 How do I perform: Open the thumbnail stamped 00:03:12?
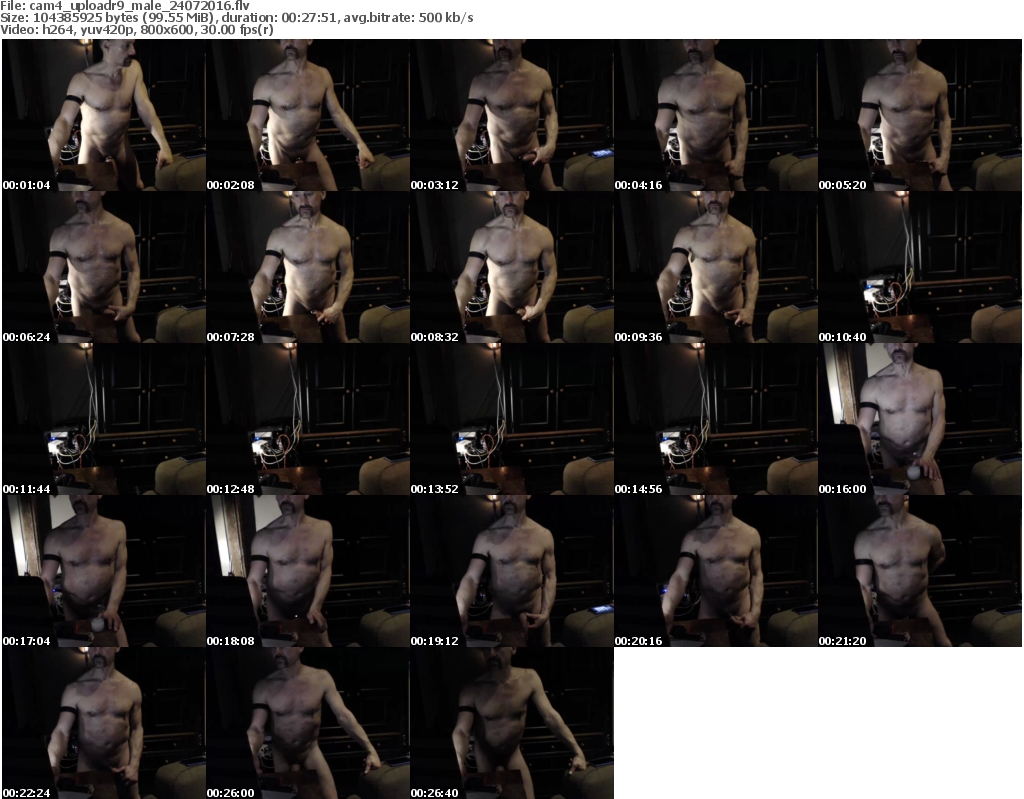[x=512, y=115]
